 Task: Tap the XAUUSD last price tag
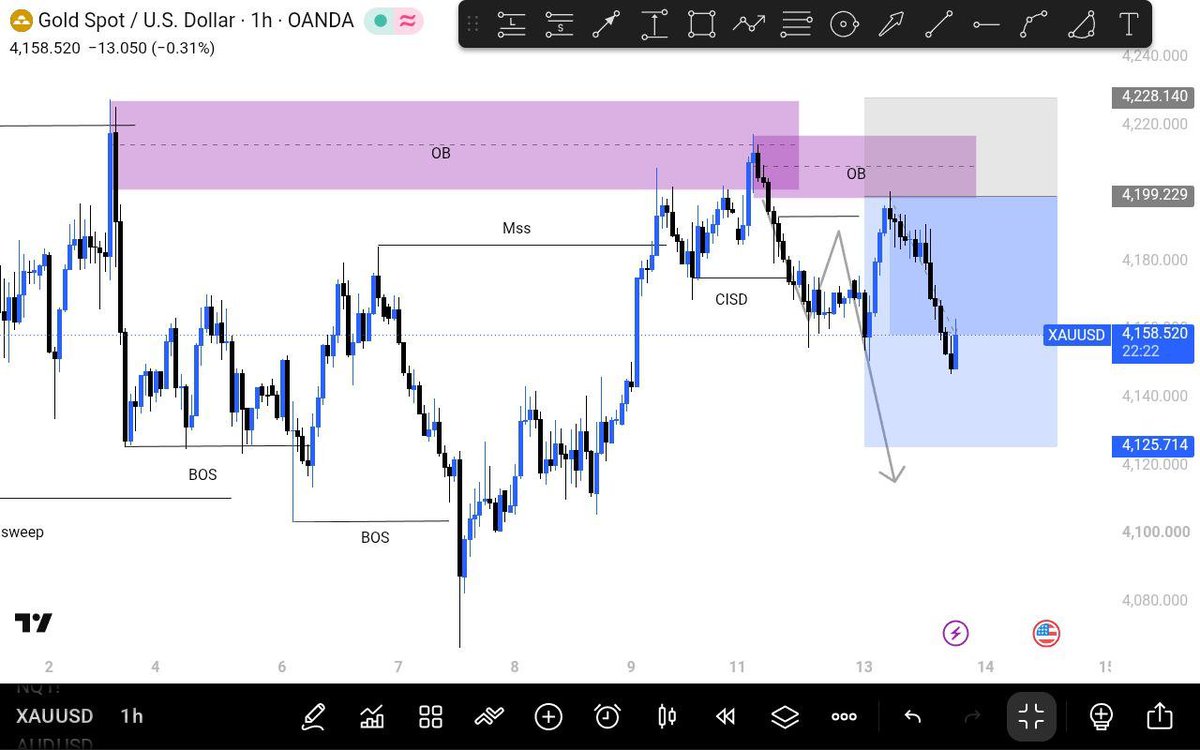point(1076,334)
